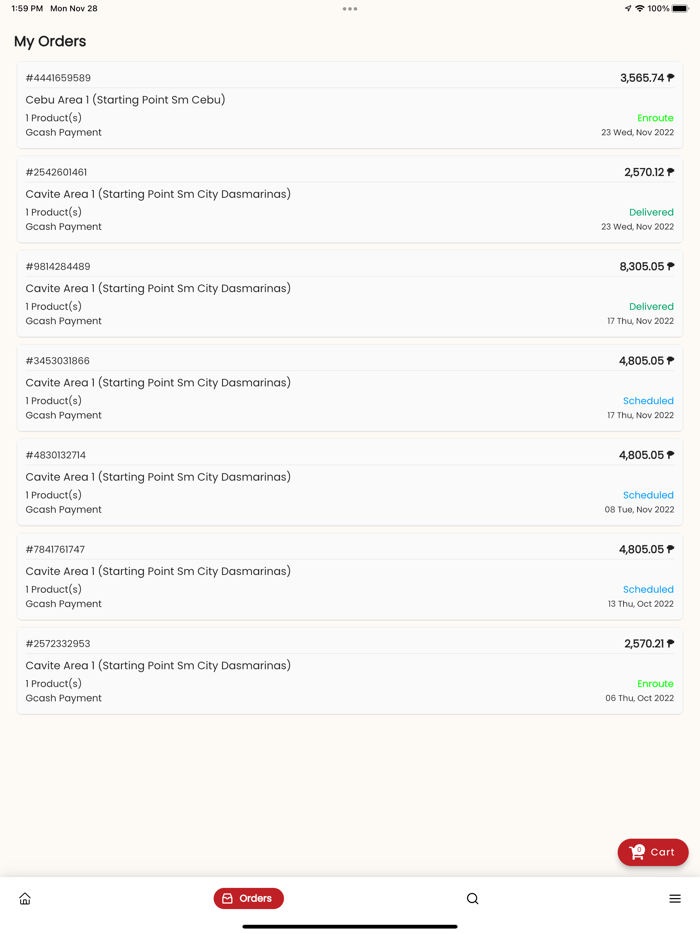Open the red Cart button
This screenshot has height=934, width=700.
[x=653, y=852]
